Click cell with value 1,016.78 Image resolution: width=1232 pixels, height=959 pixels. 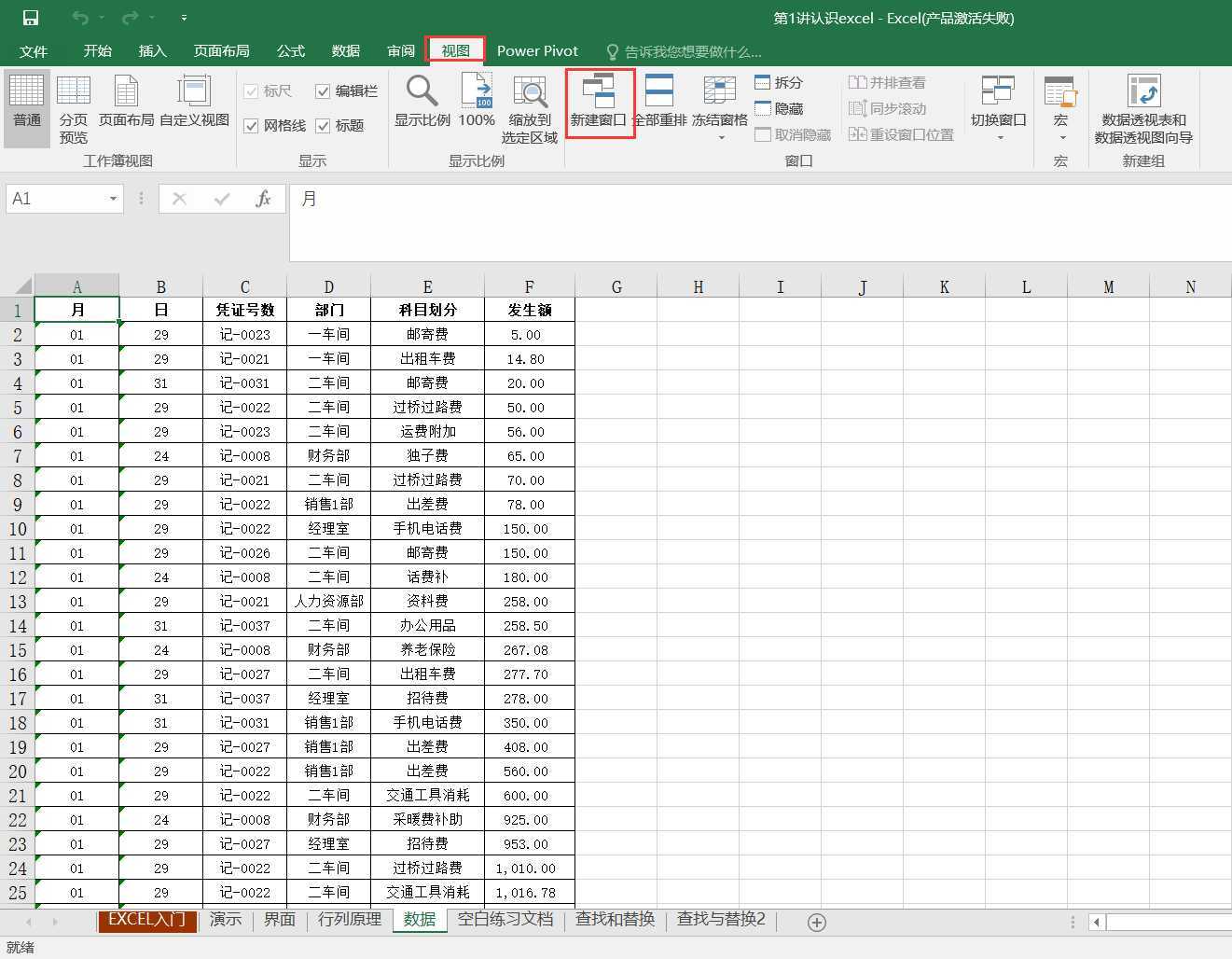click(x=530, y=893)
